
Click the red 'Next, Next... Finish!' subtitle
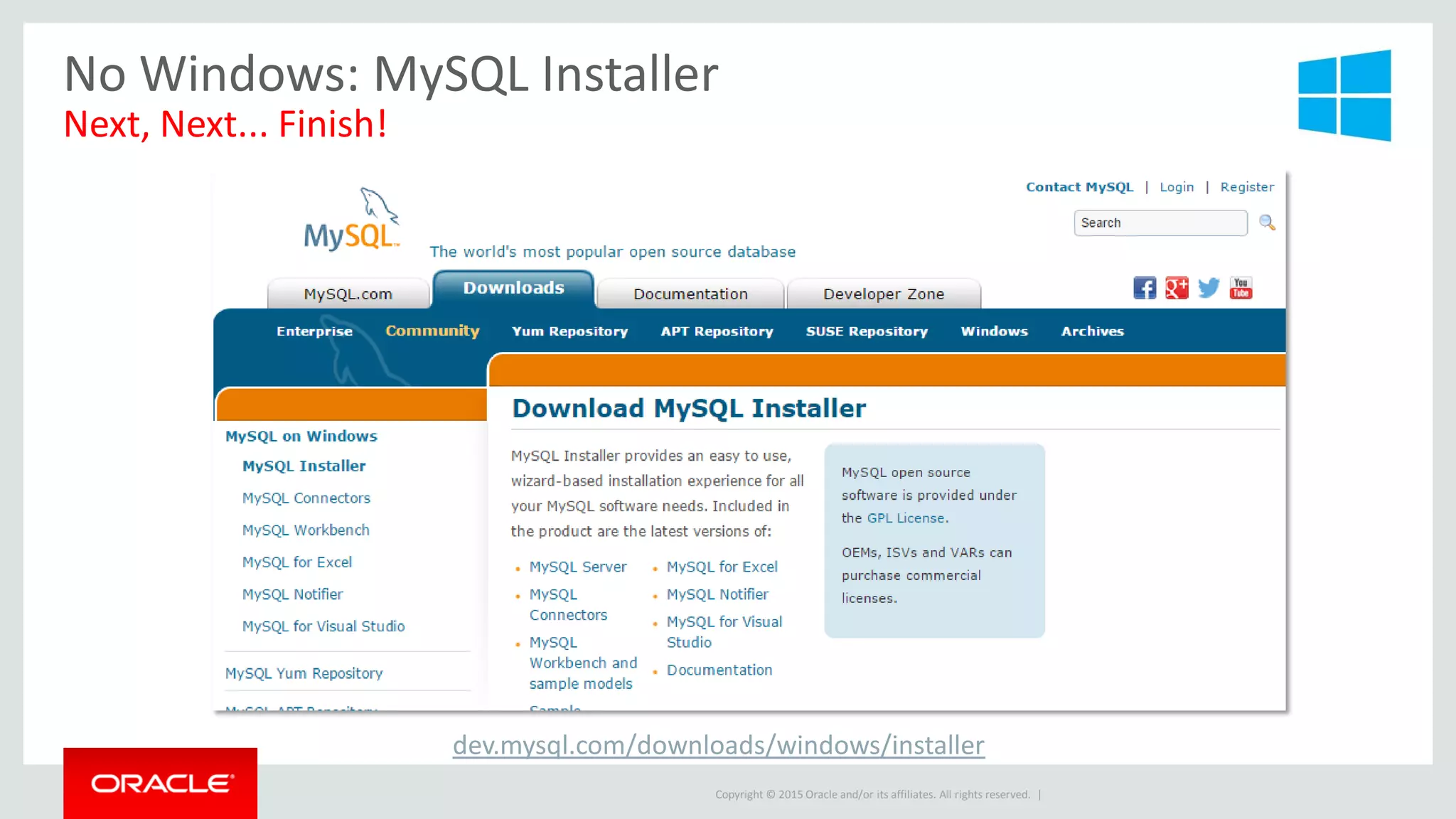coord(225,124)
